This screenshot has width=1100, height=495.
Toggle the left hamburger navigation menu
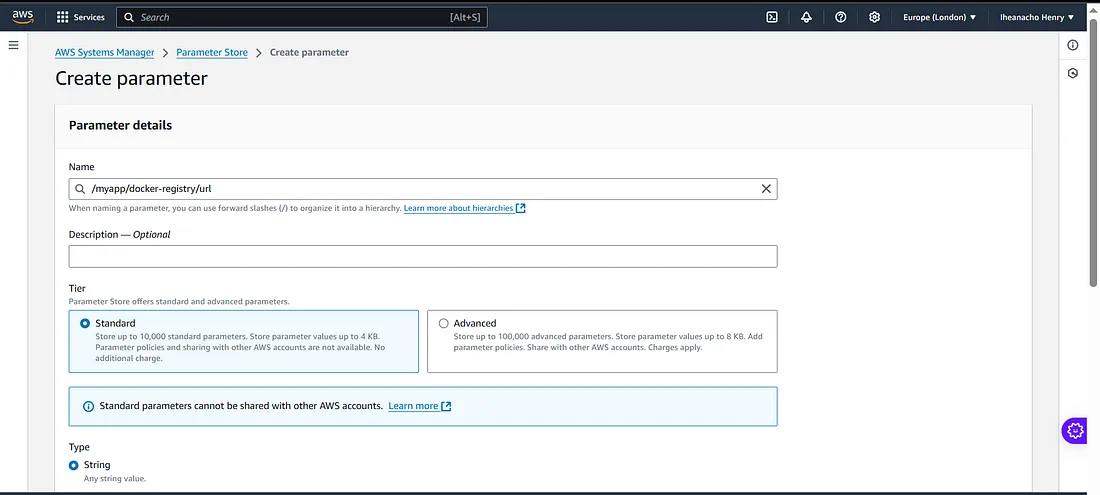13,45
